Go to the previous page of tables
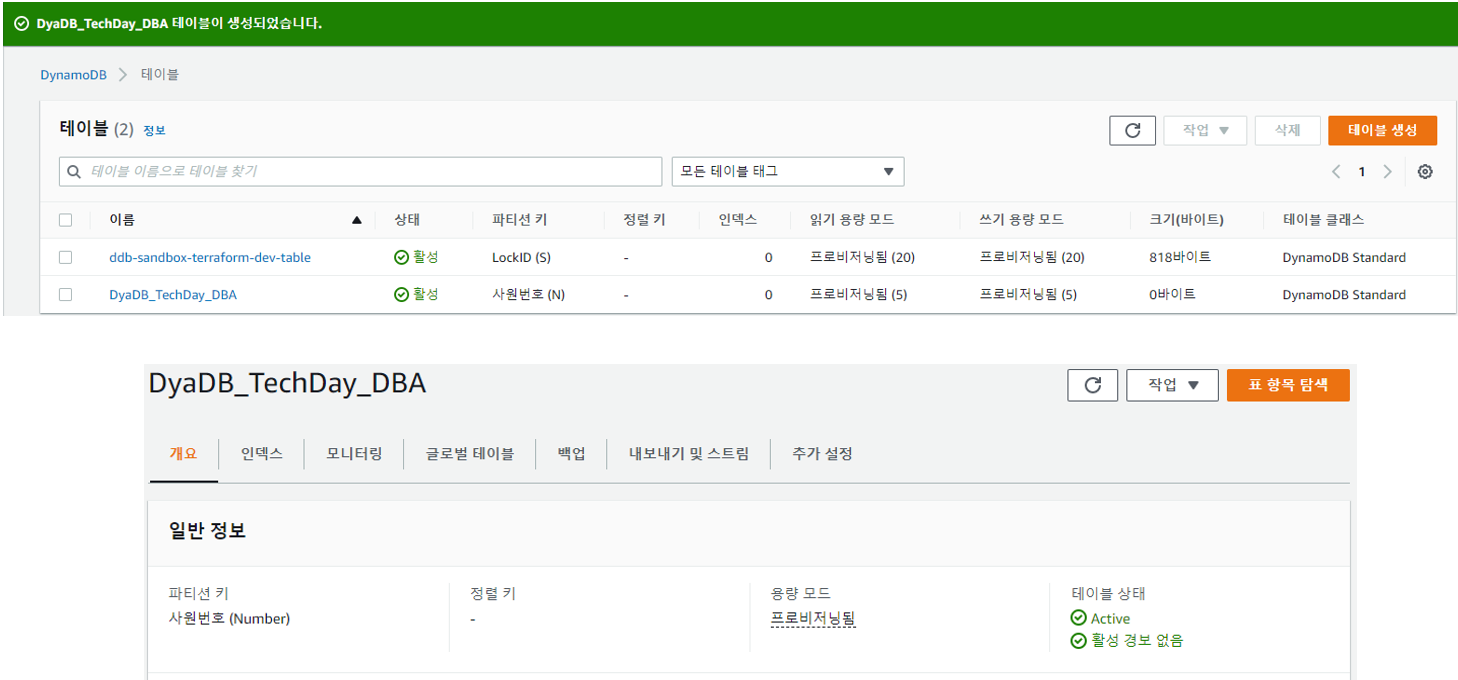The height and width of the screenshot is (680, 1458). [1335, 171]
